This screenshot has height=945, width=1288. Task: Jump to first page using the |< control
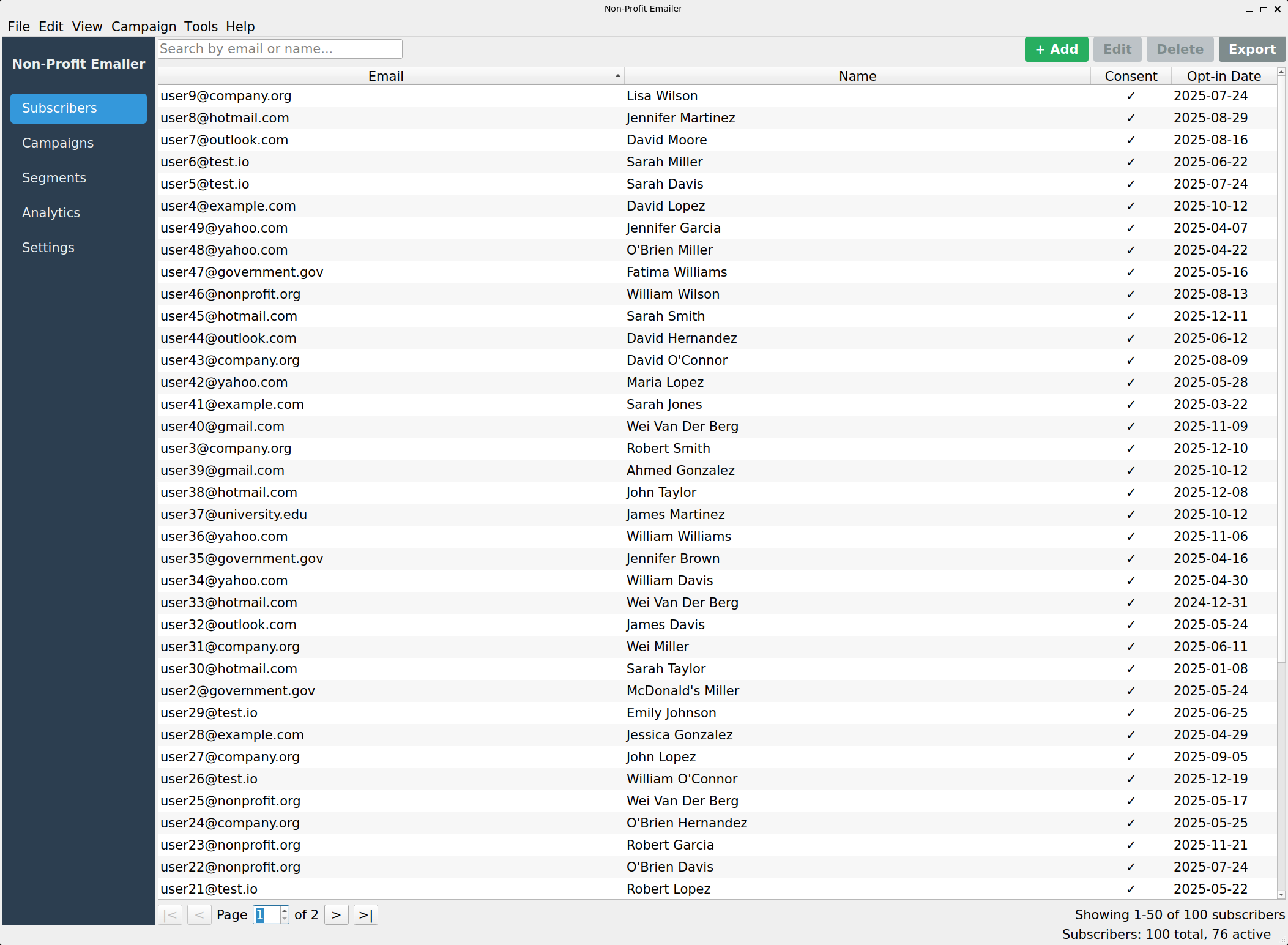pyautogui.click(x=171, y=914)
